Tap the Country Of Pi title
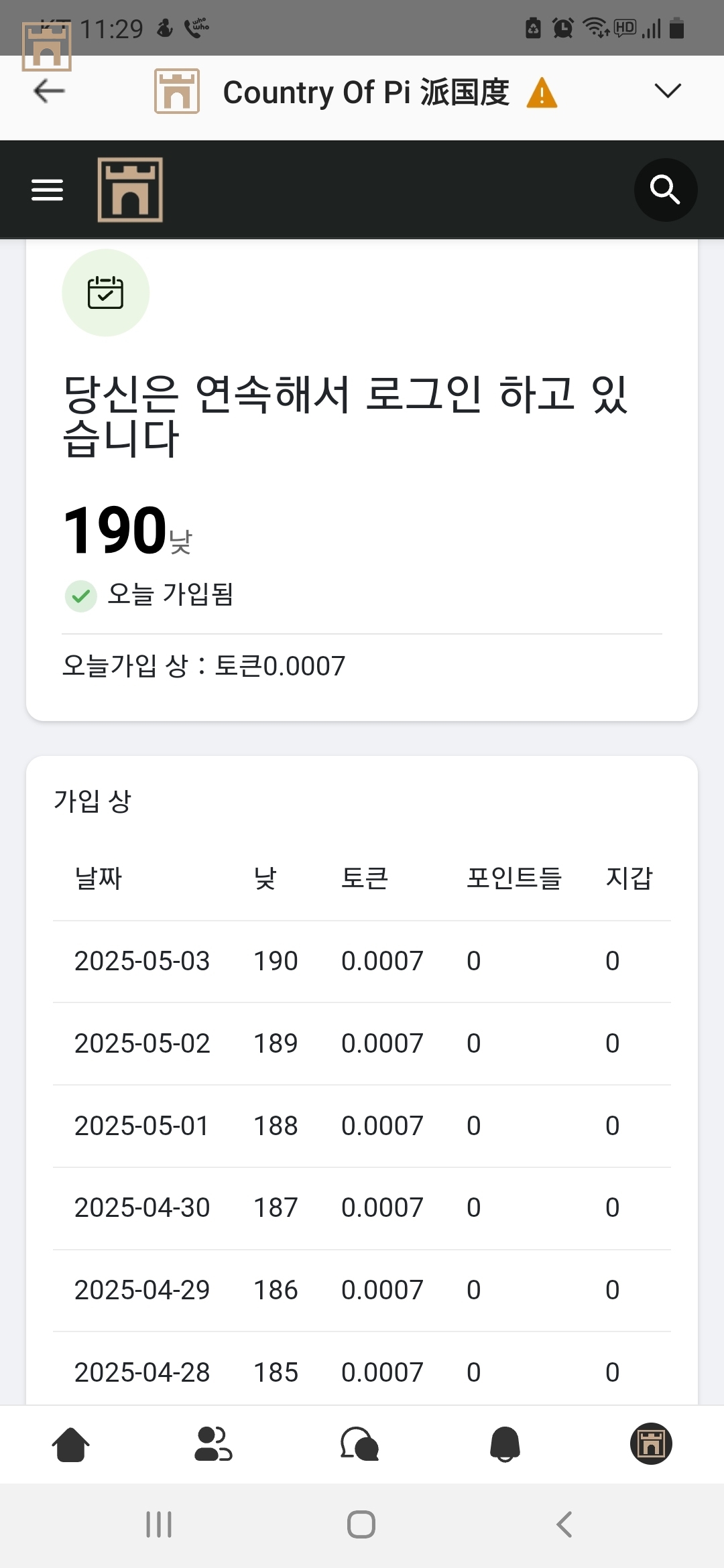The width and height of the screenshot is (724, 1568). click(366, 92)
